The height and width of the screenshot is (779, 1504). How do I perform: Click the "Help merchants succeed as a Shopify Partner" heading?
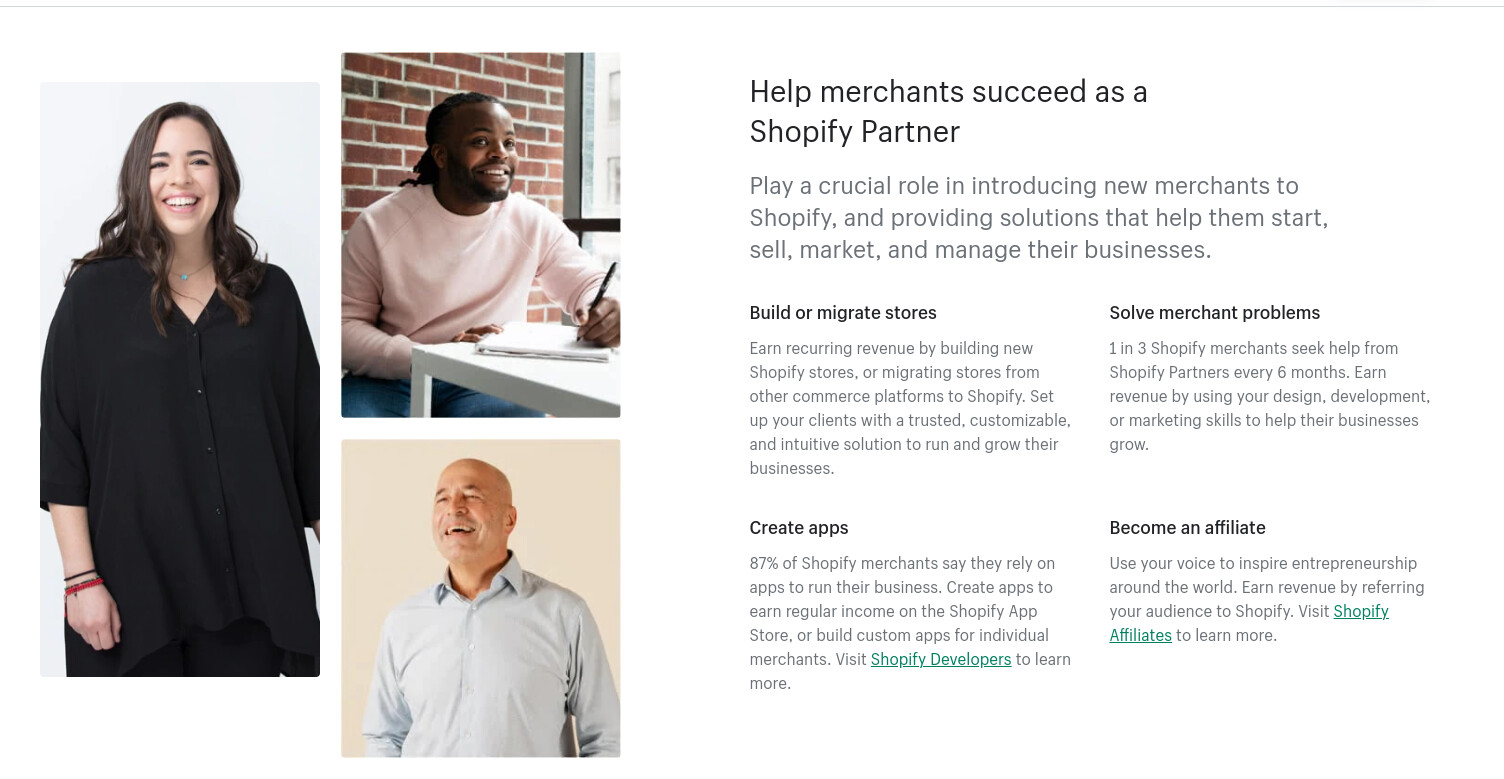pos(948,111)
